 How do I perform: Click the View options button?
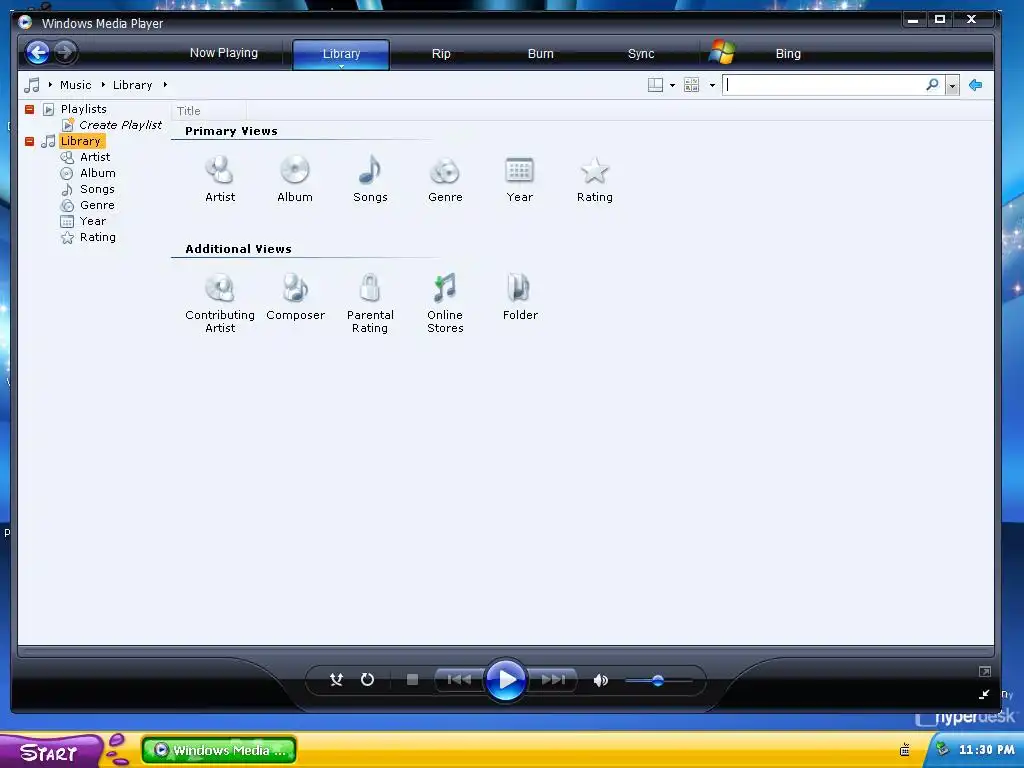click(x=691, y=85)
